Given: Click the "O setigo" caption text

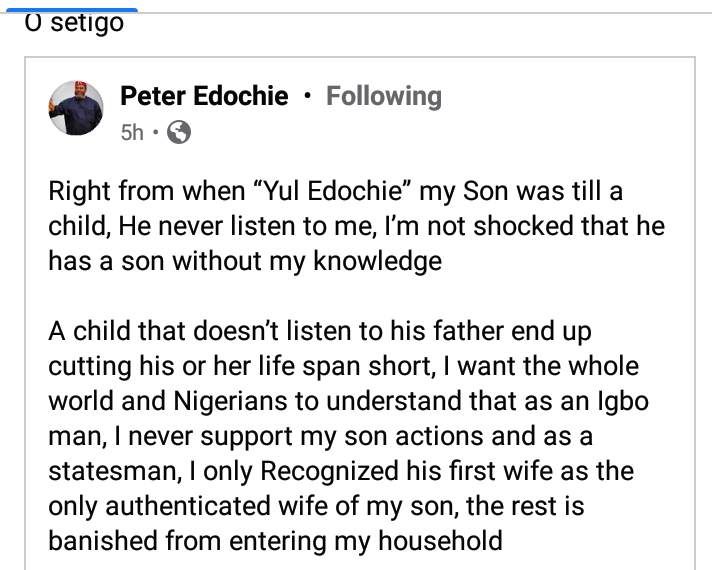Looking at the screenshot, I should coord(74,23).
